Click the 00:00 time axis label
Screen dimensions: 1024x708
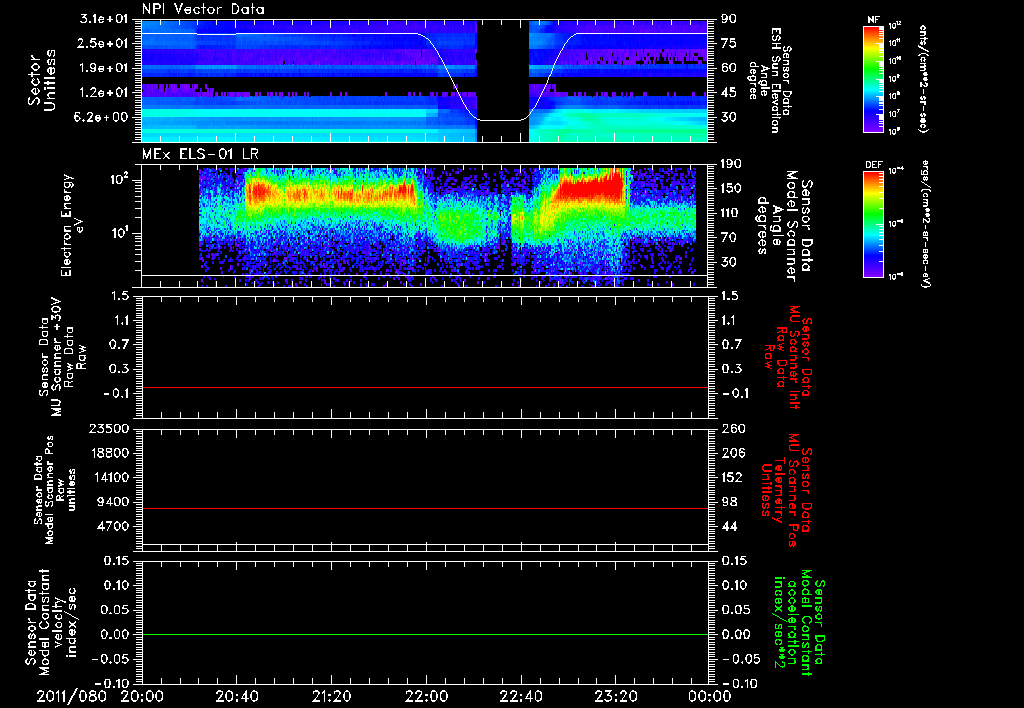pyautogui.click(x=710, y=696)
